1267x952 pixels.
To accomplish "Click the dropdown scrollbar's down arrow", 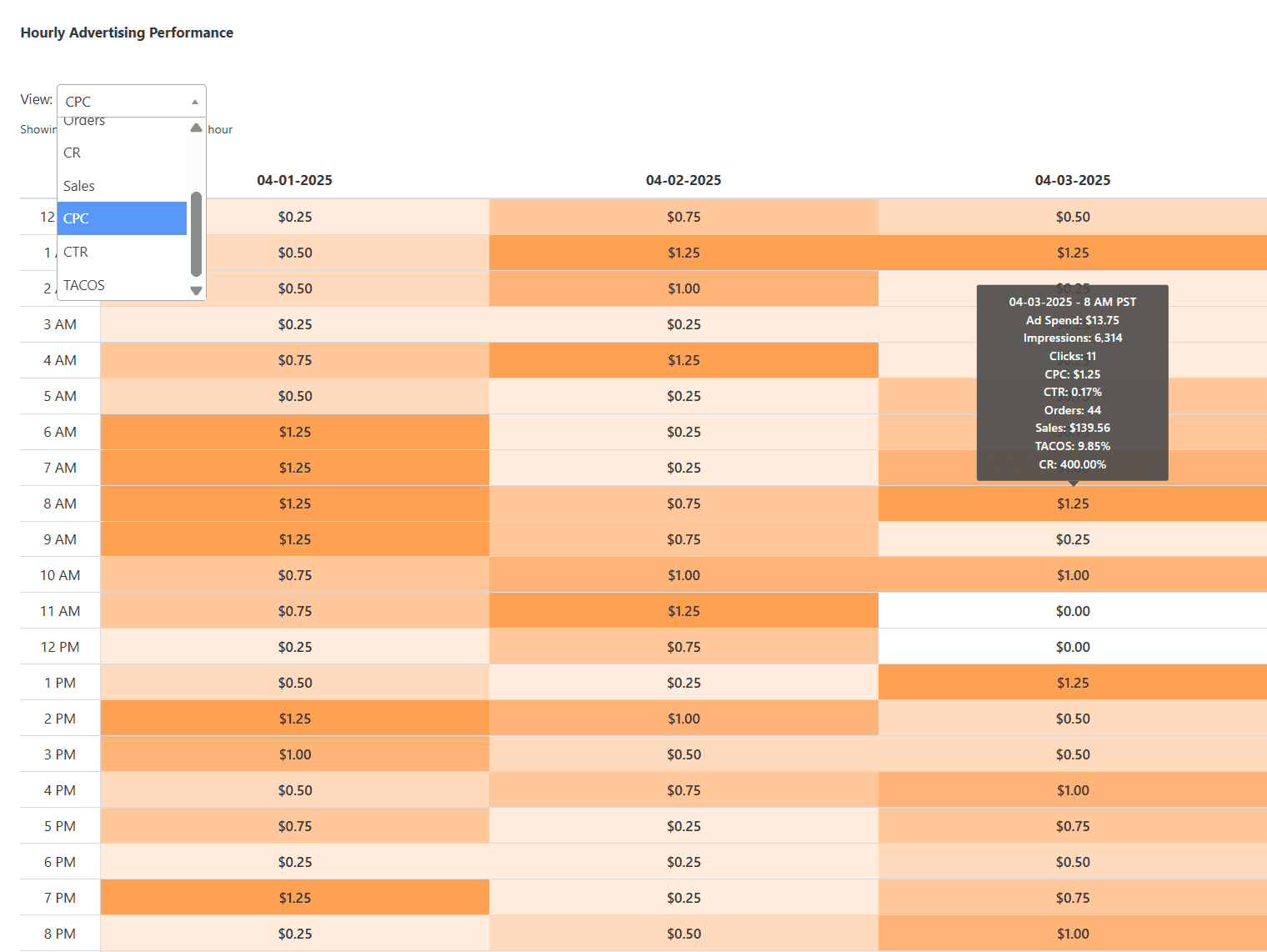I will [x=195, y=291].
